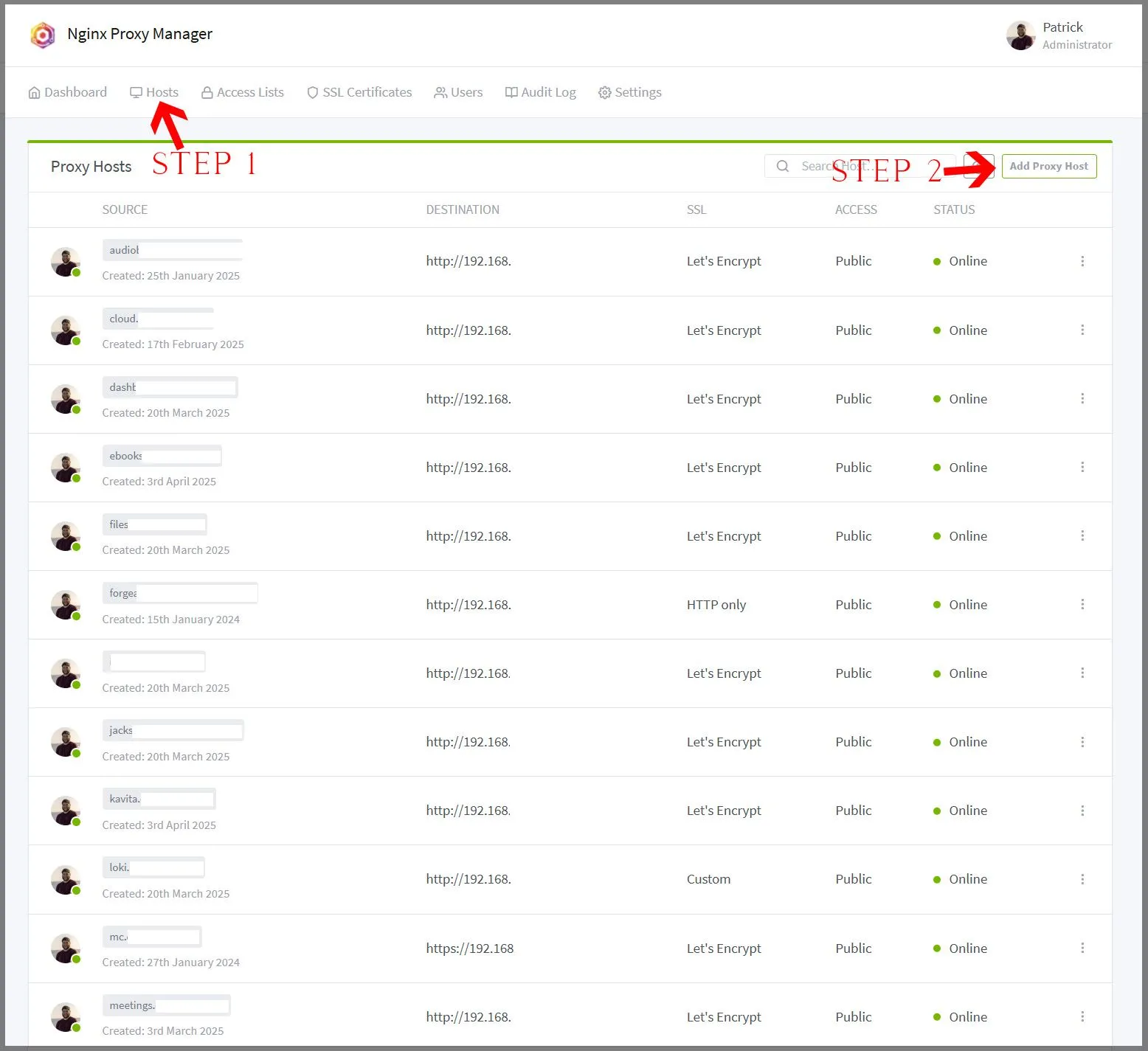Open options menu for the audiobook proxy host
Screen dimensions: 1148x1051
pos(1082,261)
